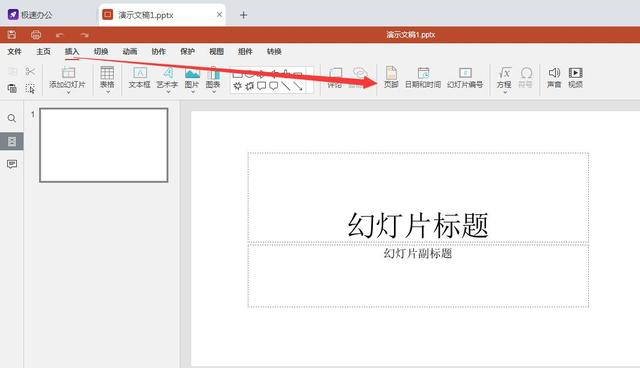Insert a chart via 图表 icon
The image size is (640, 368).
click(213, 78)
